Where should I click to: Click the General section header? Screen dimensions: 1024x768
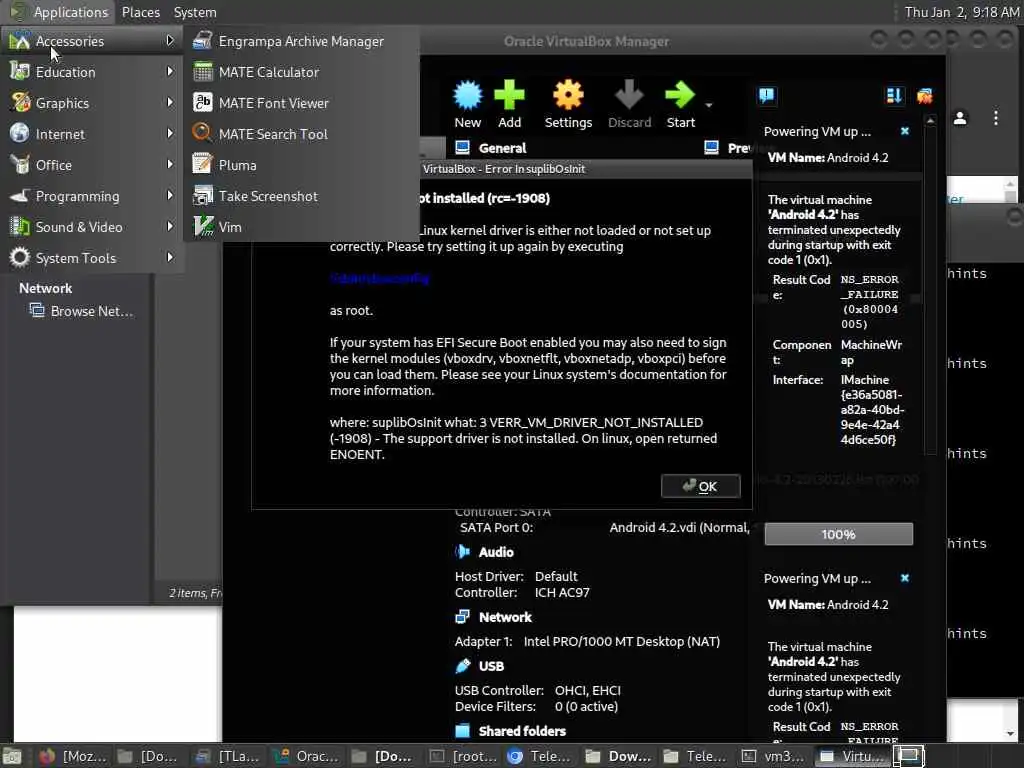(x=502, y=148)
